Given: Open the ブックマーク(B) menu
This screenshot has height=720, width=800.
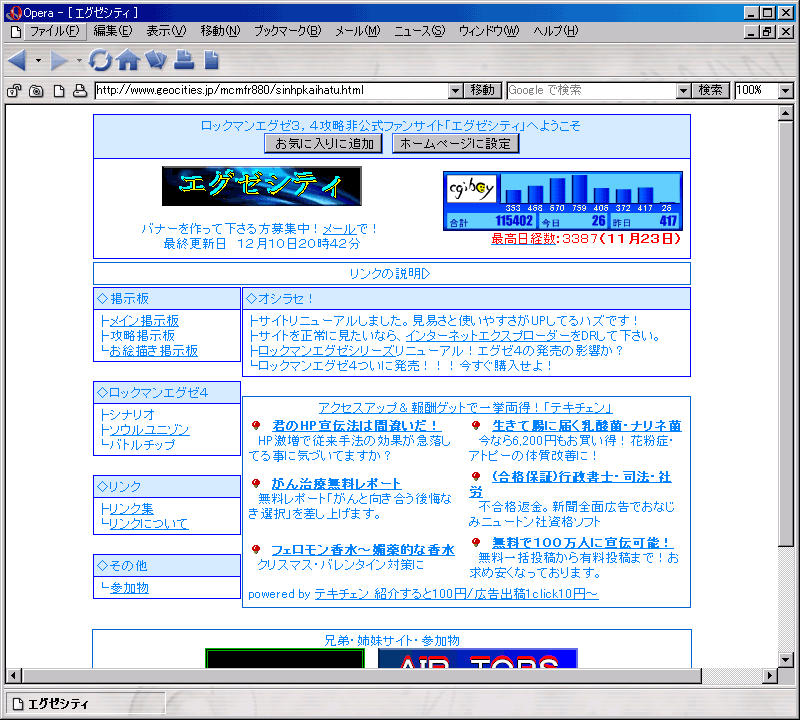Looking at the screenshot, I should tap(288, 32).
